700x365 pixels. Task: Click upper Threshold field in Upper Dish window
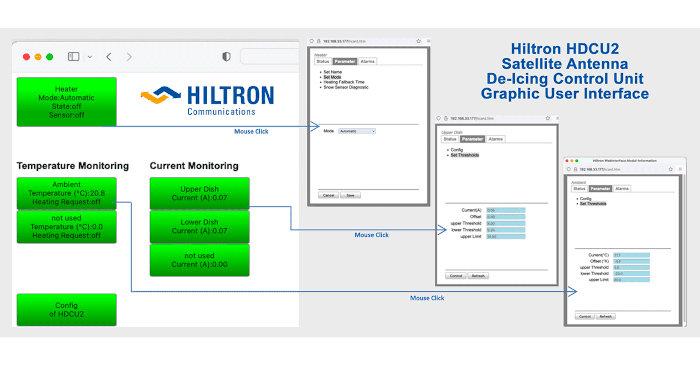coord(506,224)
